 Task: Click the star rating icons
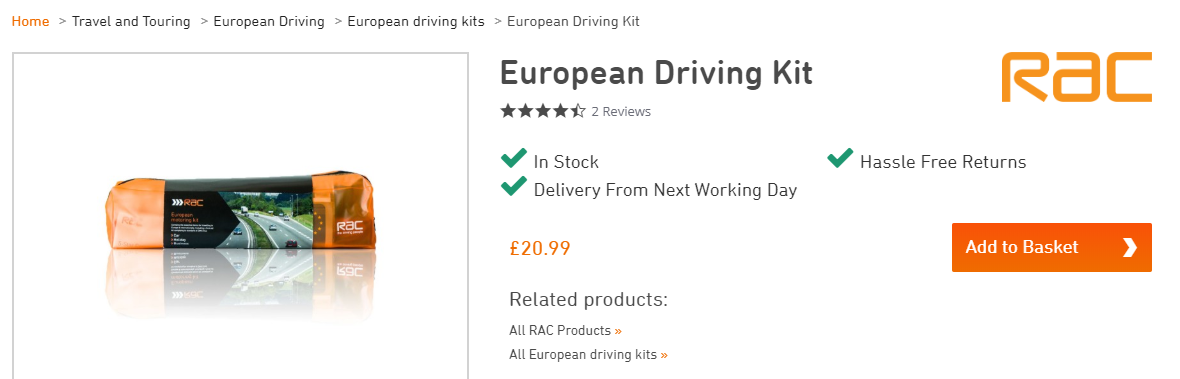click(x=543, y=111)
